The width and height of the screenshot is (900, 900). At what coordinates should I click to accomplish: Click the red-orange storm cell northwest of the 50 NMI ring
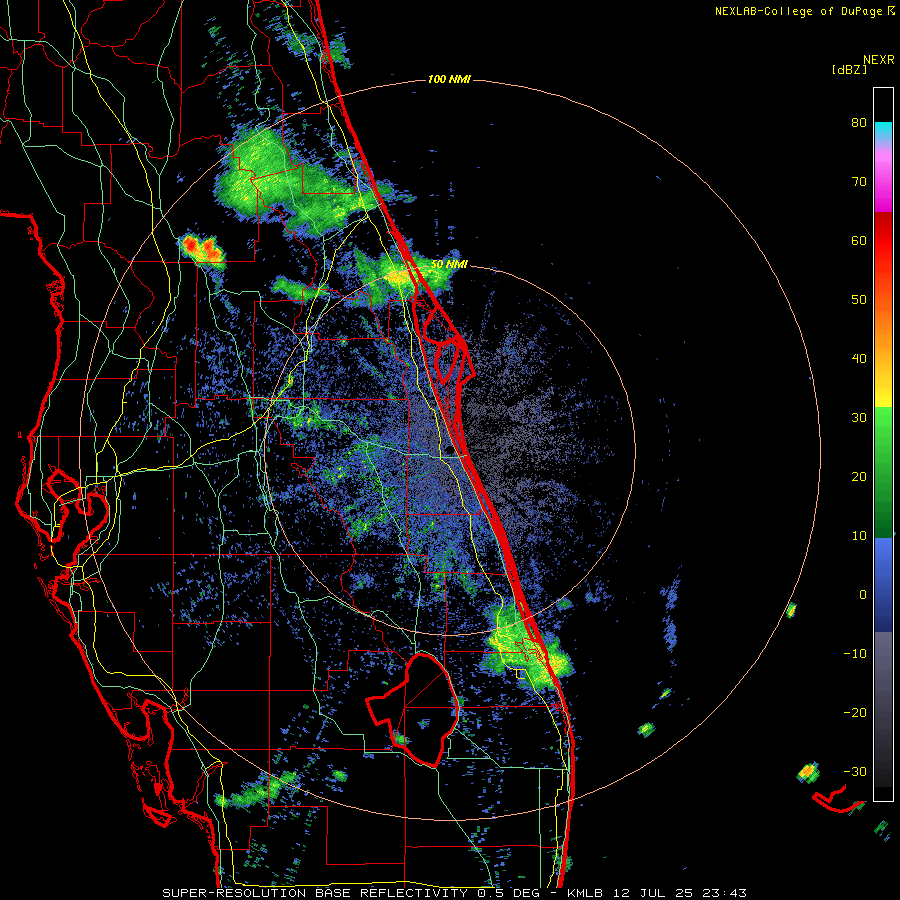coord(201,249)
